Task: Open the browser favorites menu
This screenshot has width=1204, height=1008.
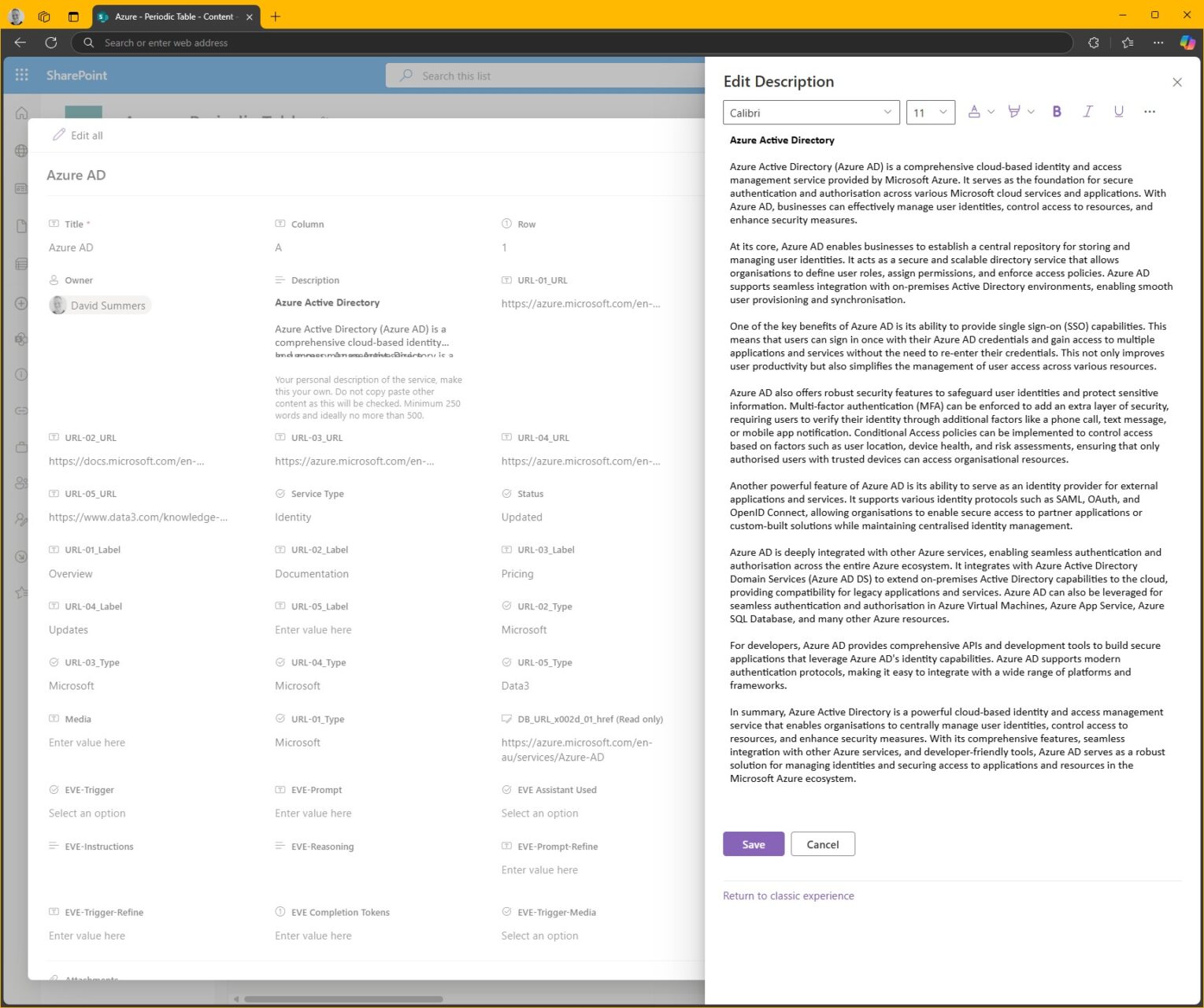Action: 1128,43
